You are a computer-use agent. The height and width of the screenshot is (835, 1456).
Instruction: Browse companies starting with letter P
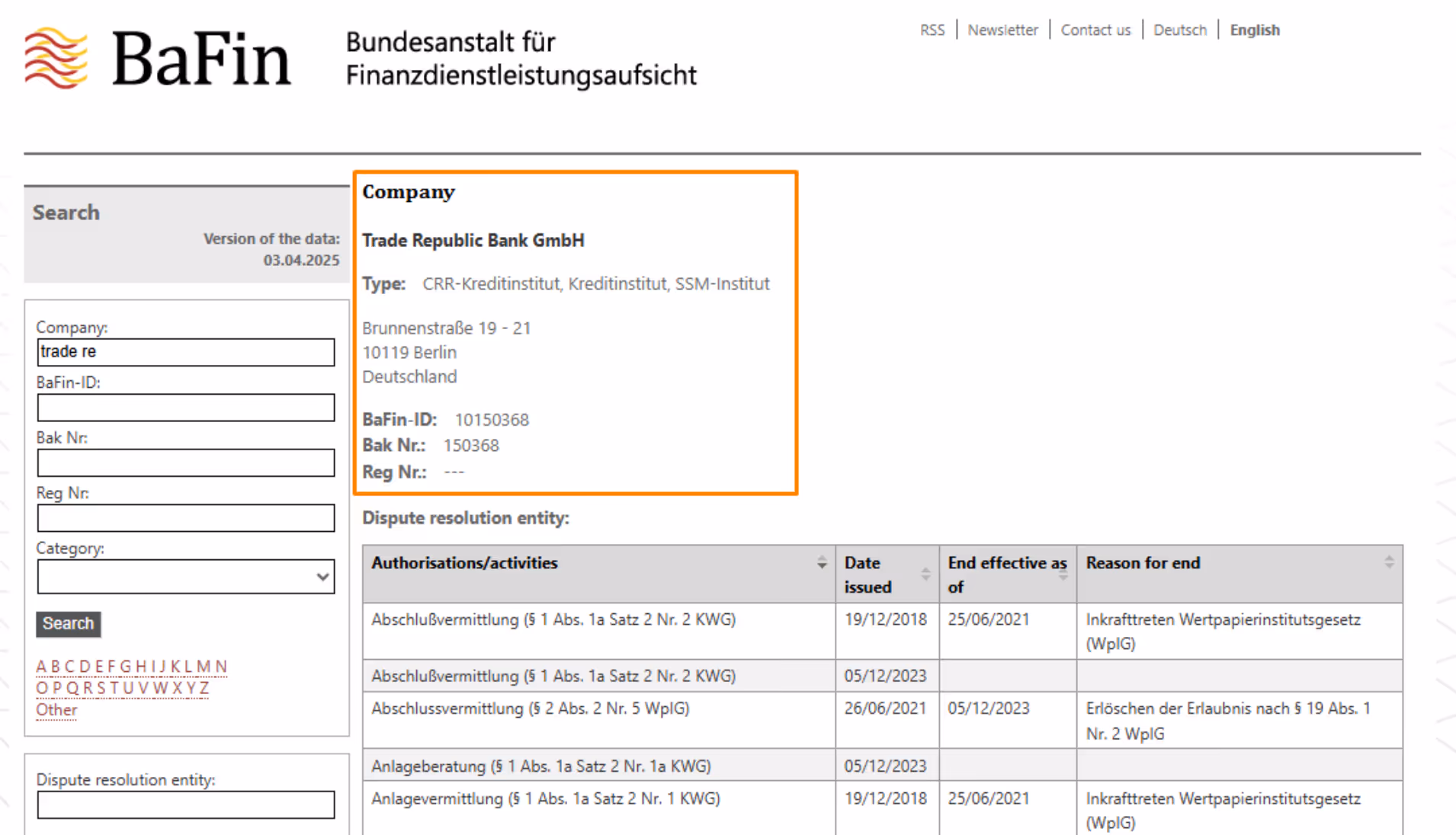[57, 688]
